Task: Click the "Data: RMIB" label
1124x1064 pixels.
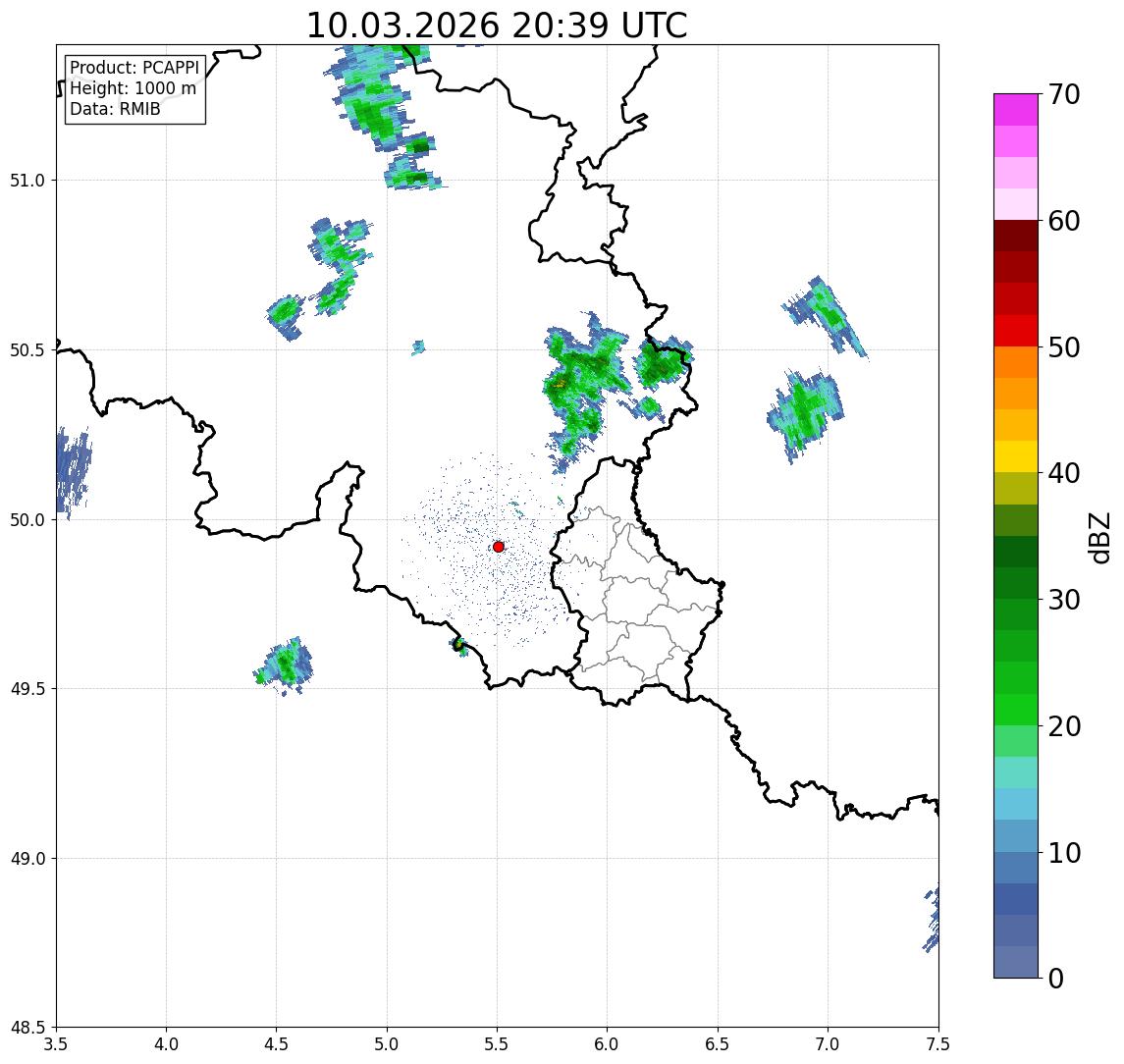Action: click(x=115, y=109)
